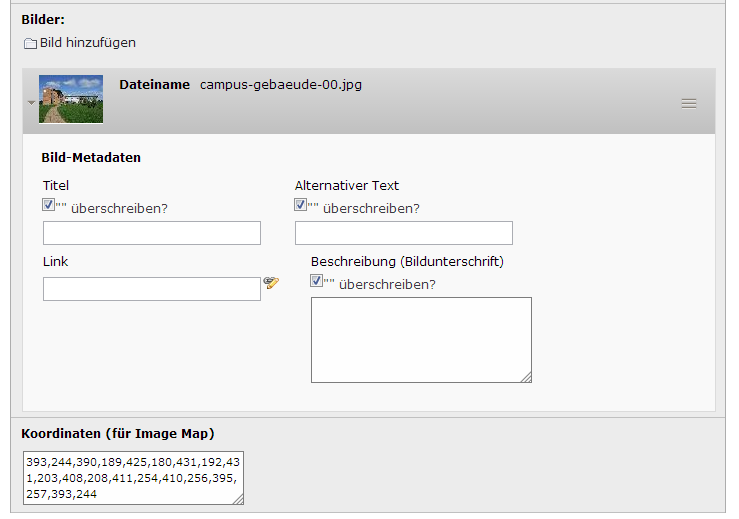This screenshot has height=519, width=739.
Task: Collapse the campus-gebaeude-00.jpg image record
Action: 31,102
